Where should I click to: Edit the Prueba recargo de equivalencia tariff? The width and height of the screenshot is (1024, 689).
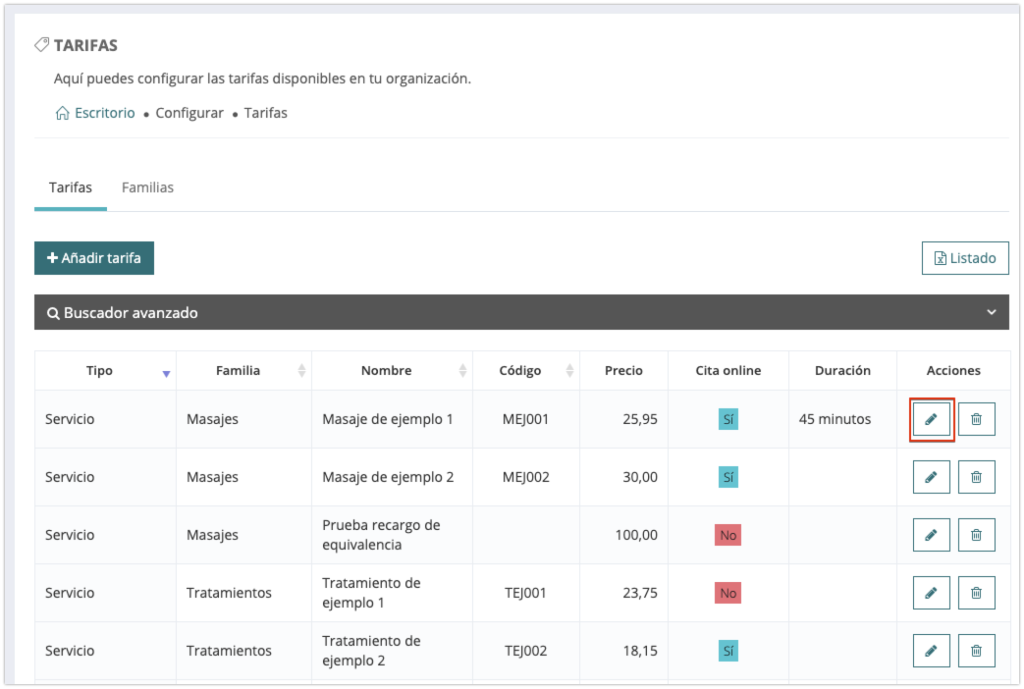click(931, 535)
